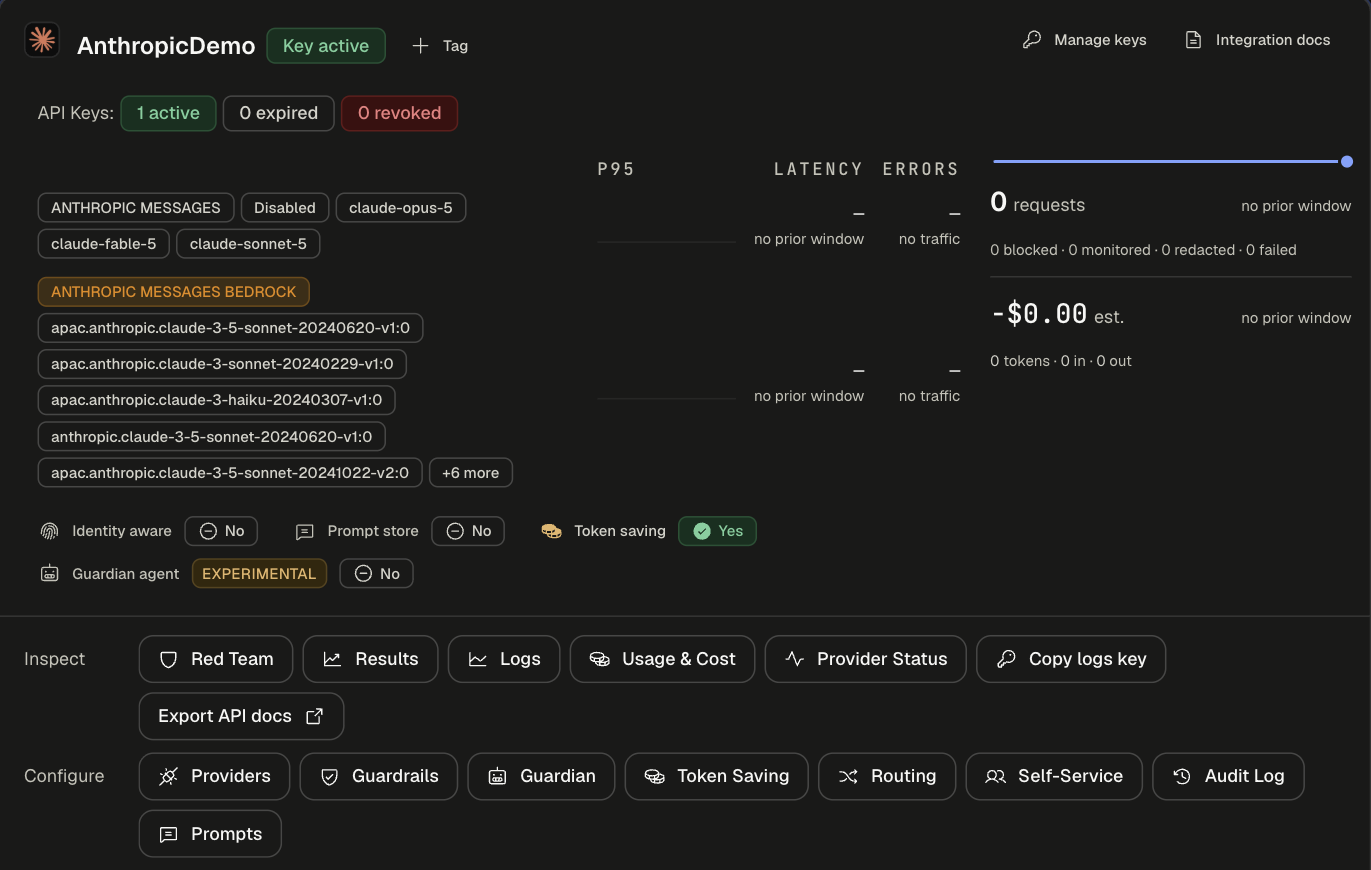Click the shuffle icon in Routing button
The width and height of the screenshot is (1371, 870).
point(848,776)
